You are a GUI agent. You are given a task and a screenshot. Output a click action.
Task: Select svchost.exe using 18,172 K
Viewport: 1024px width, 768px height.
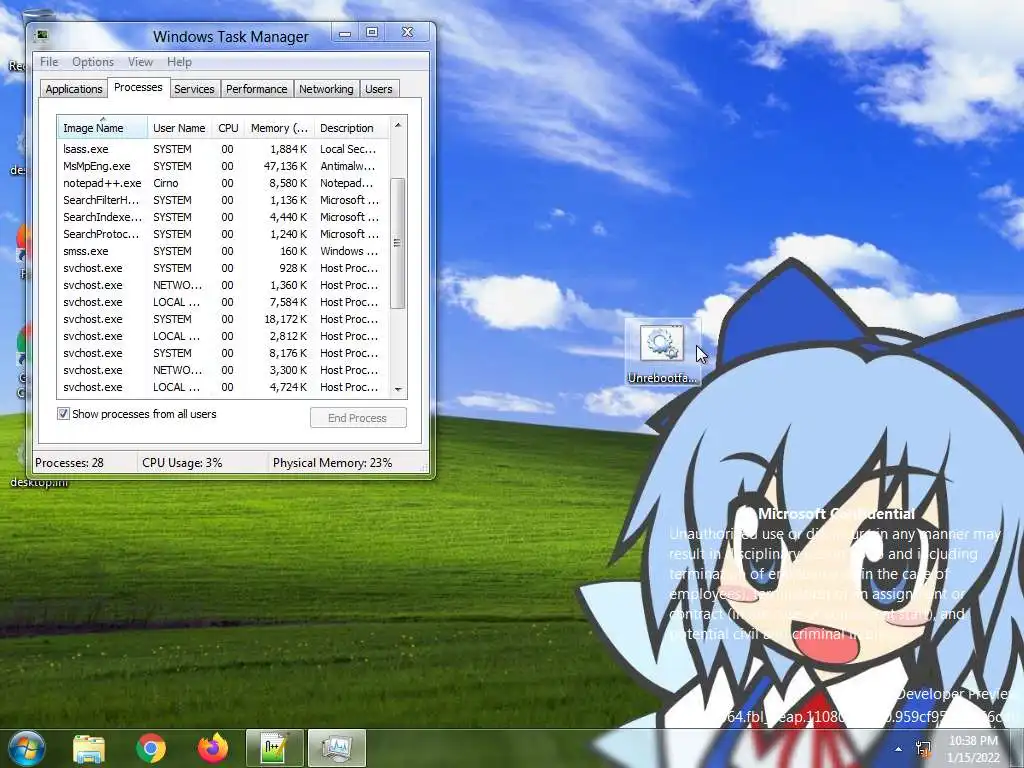[x=222, y=319]
